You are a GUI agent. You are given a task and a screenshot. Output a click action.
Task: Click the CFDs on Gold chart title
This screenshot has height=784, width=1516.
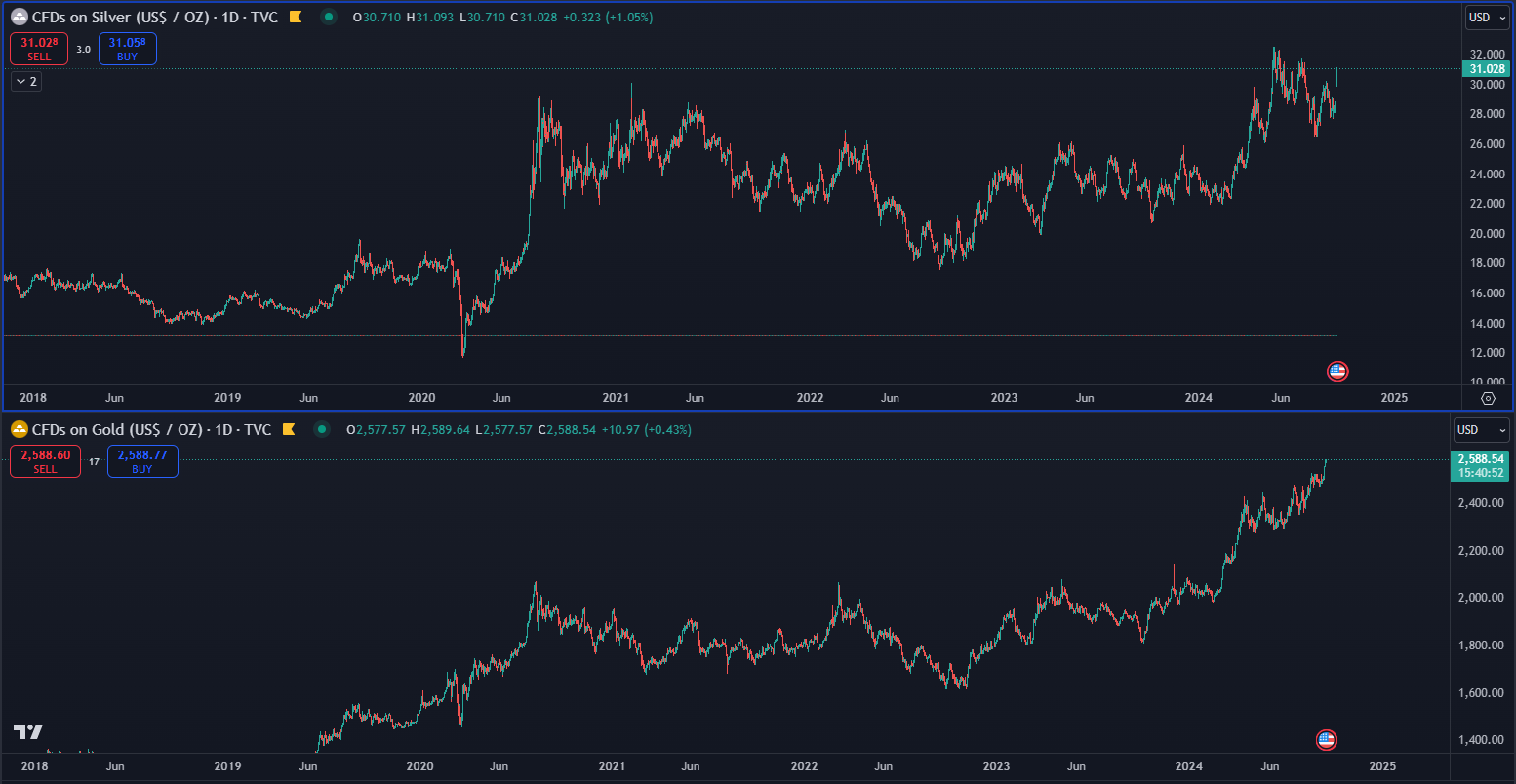pos(151,429)
